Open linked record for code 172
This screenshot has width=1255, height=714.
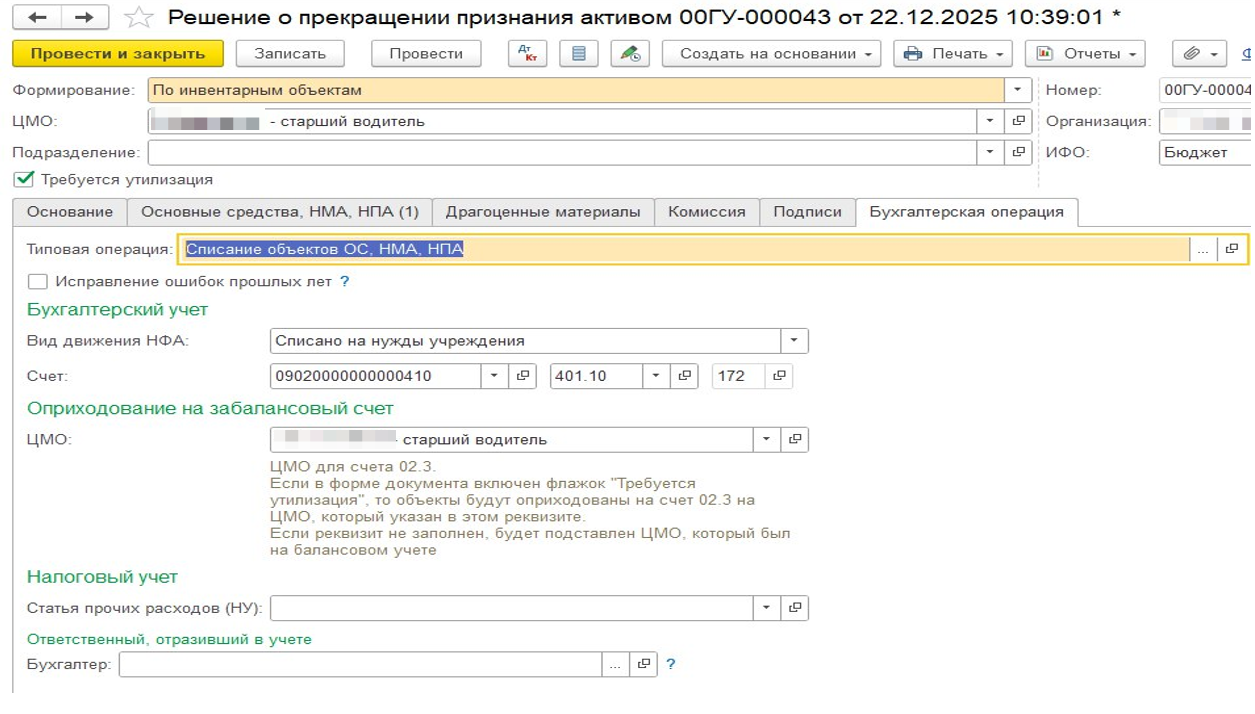click(x=779, y=376)
